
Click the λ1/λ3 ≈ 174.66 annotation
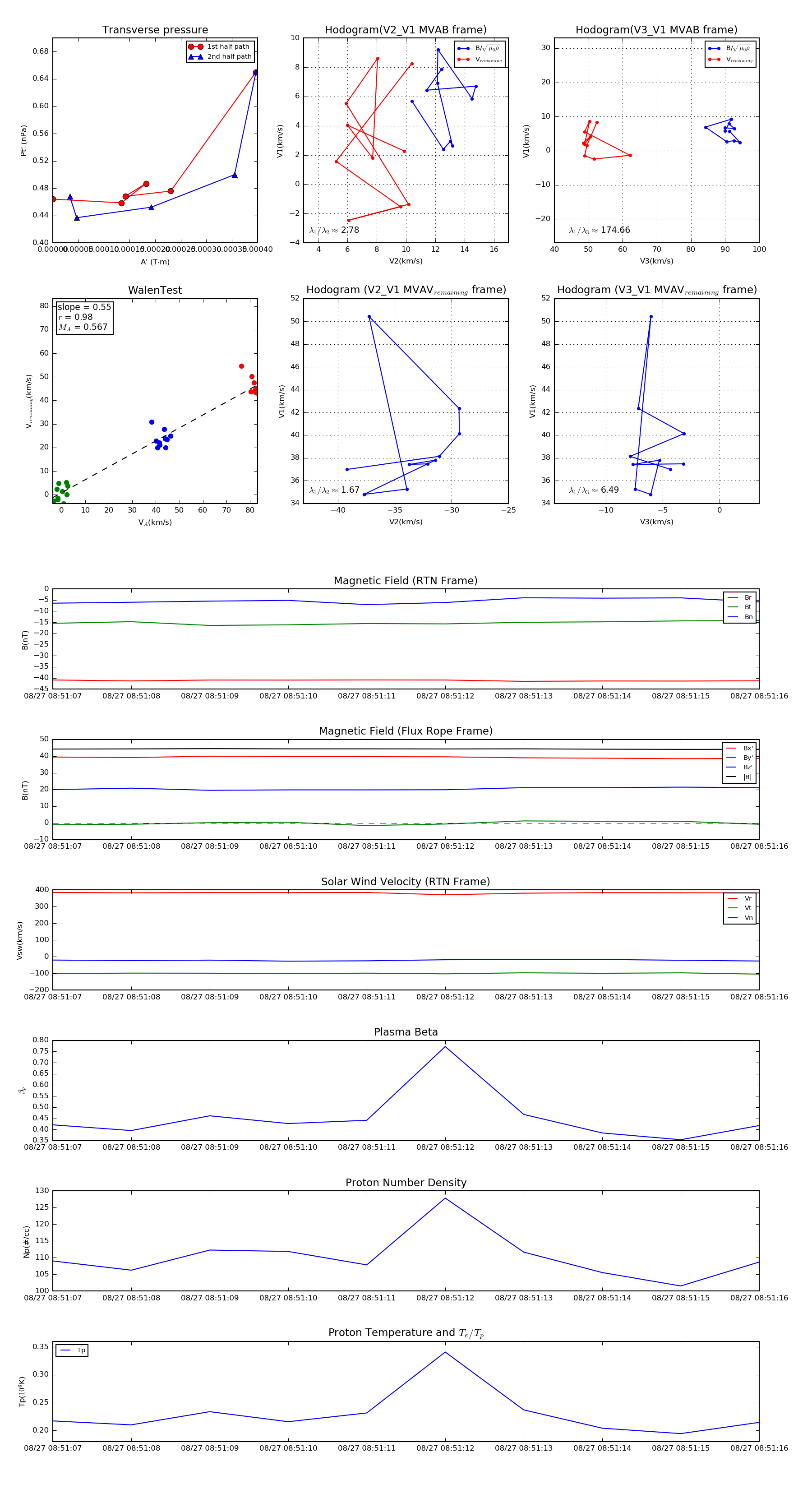pos(600,230)
